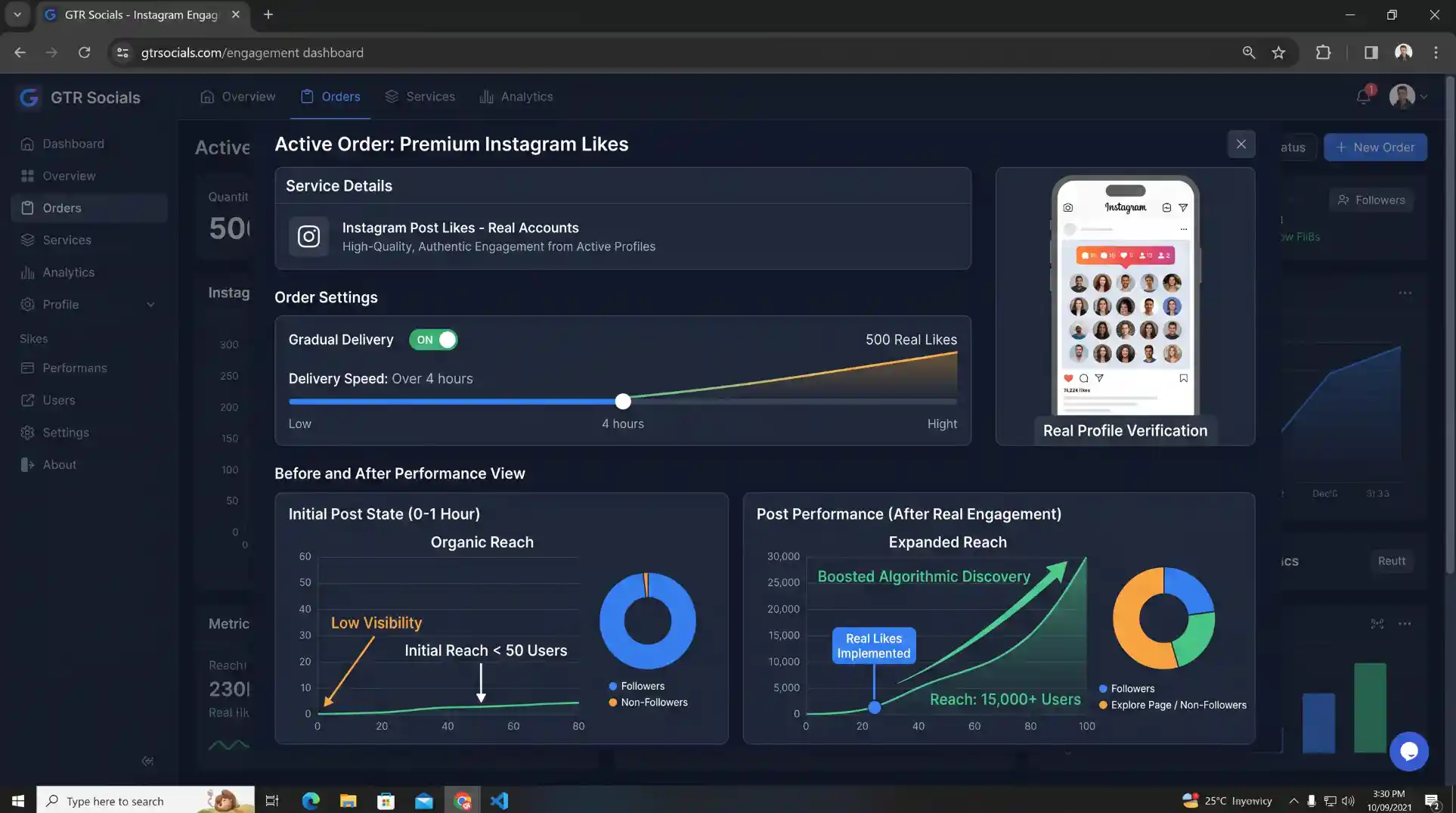Image resolution: width=1456 pixels, height=813 pixels.
Task: Show hidden system tray icons
Action: (x=1293, y=800)
